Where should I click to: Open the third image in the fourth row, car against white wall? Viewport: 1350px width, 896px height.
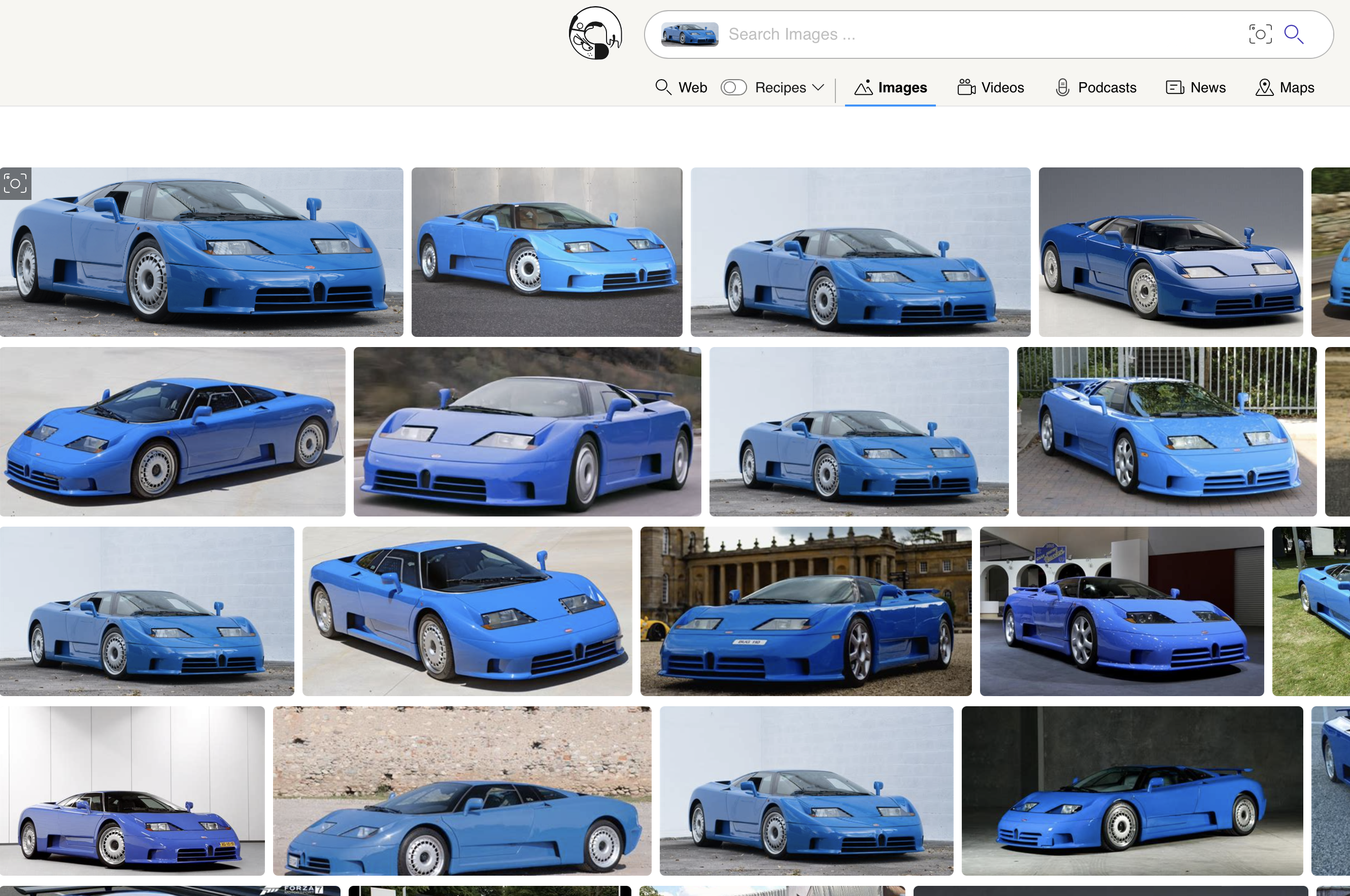[806, 790]
